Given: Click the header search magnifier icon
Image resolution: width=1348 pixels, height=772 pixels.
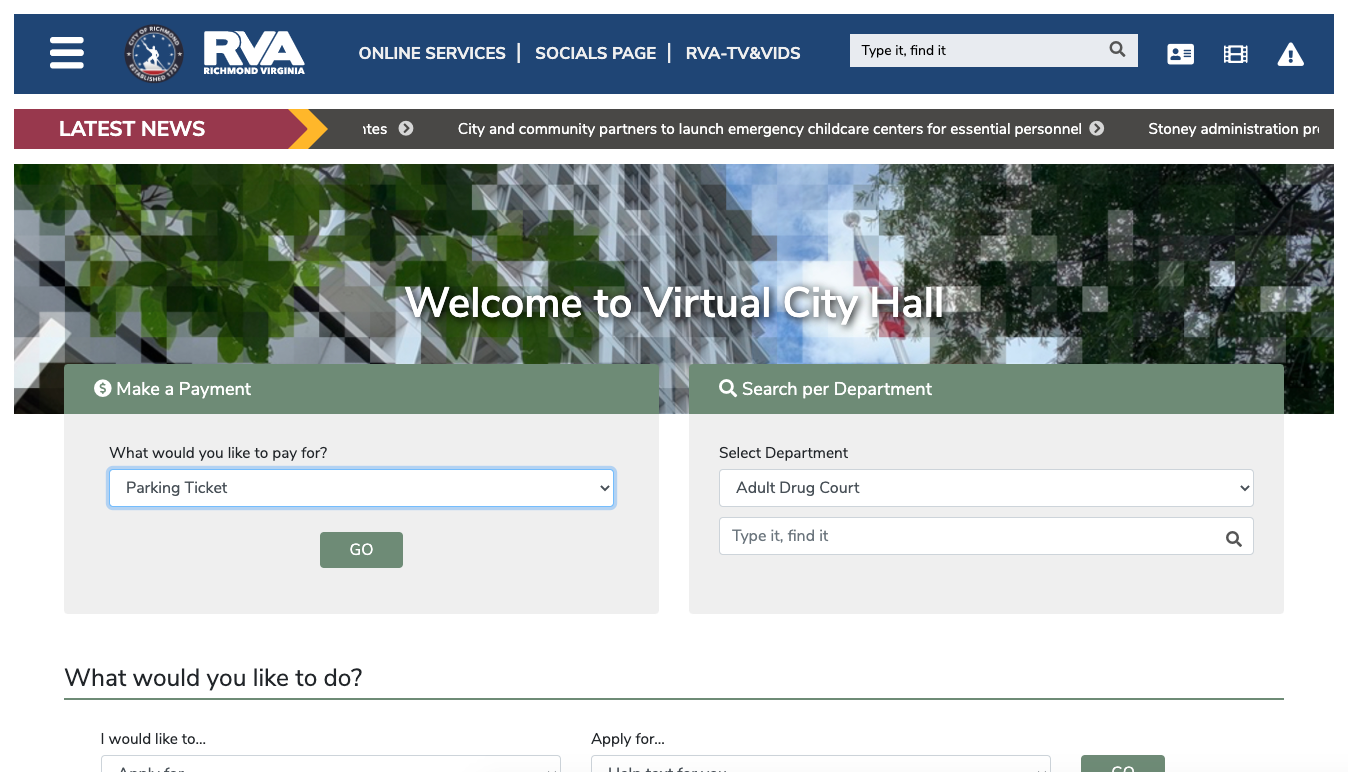Looking at the screenshot, I should [x=1117, y=50].
